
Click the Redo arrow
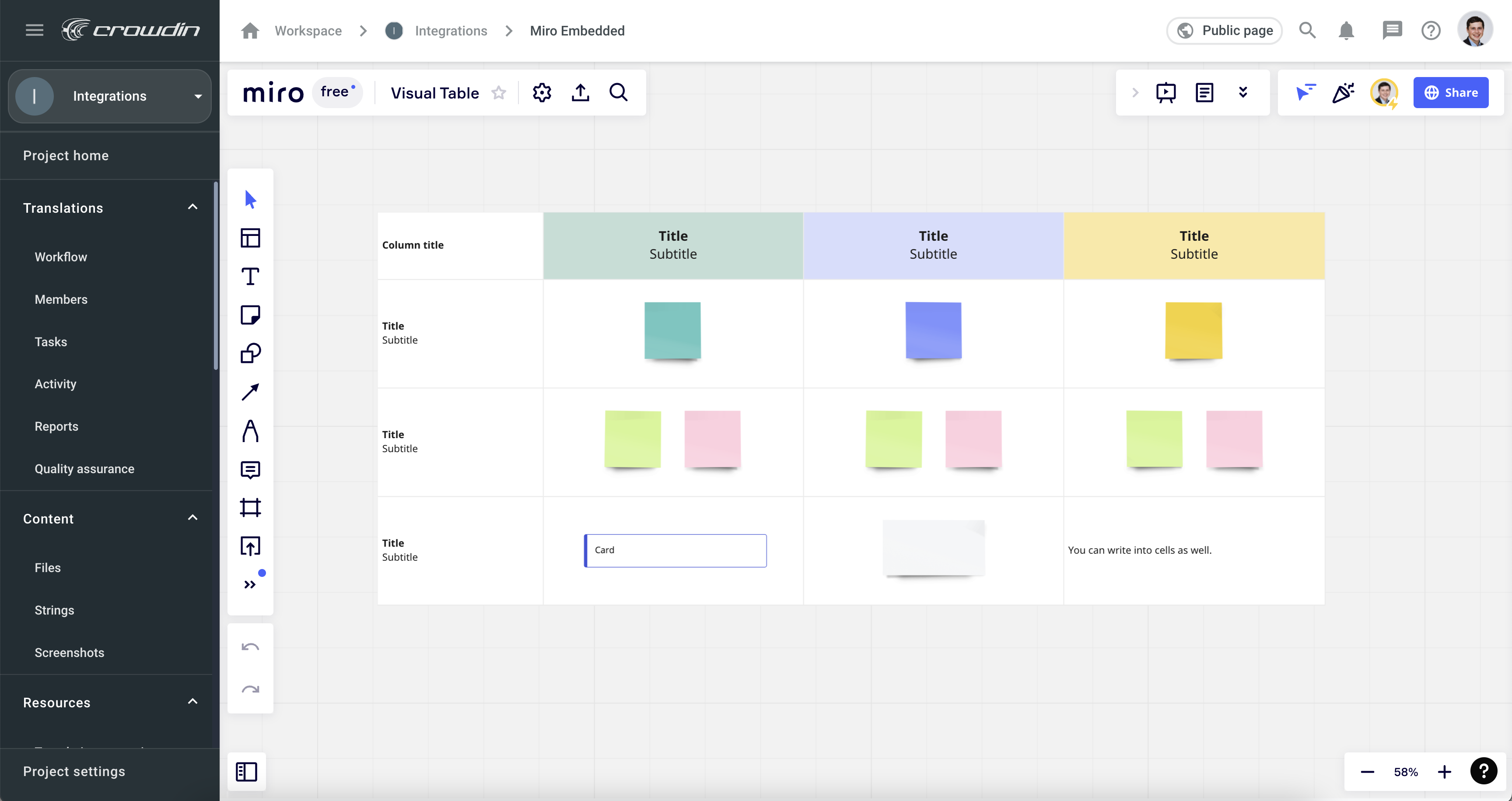click(250, 689)
